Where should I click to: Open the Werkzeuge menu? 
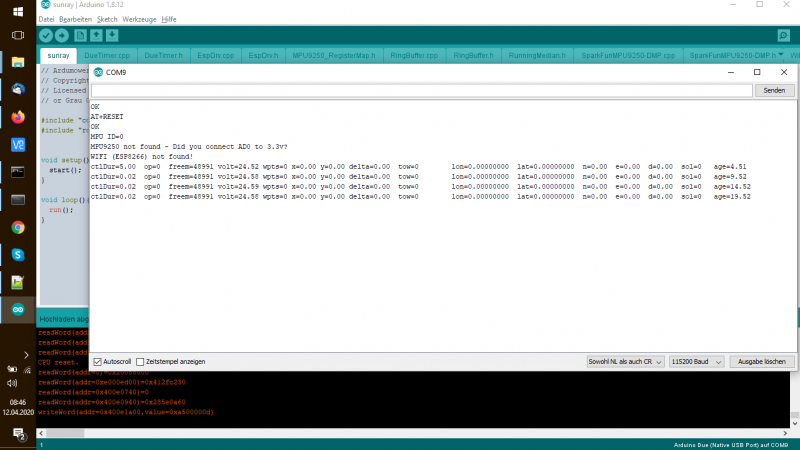coord(139,19)
